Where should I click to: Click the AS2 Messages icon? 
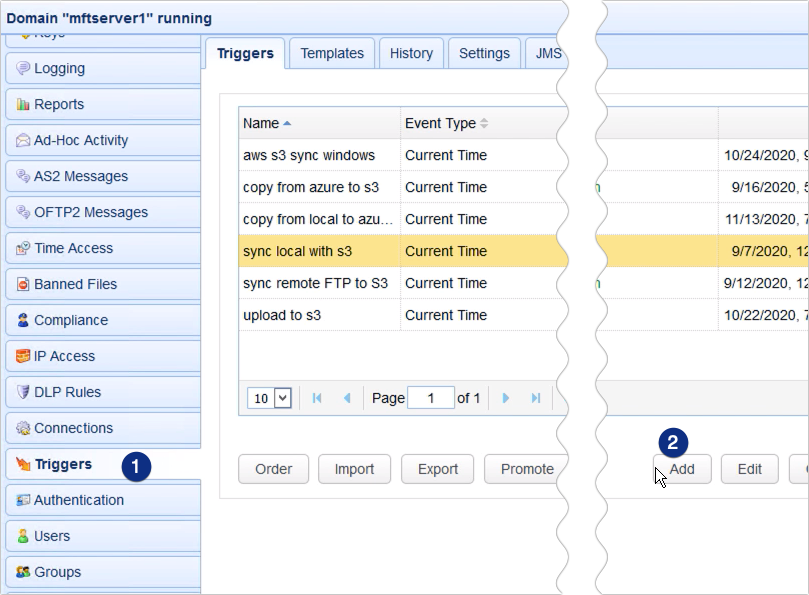[23, 177]
